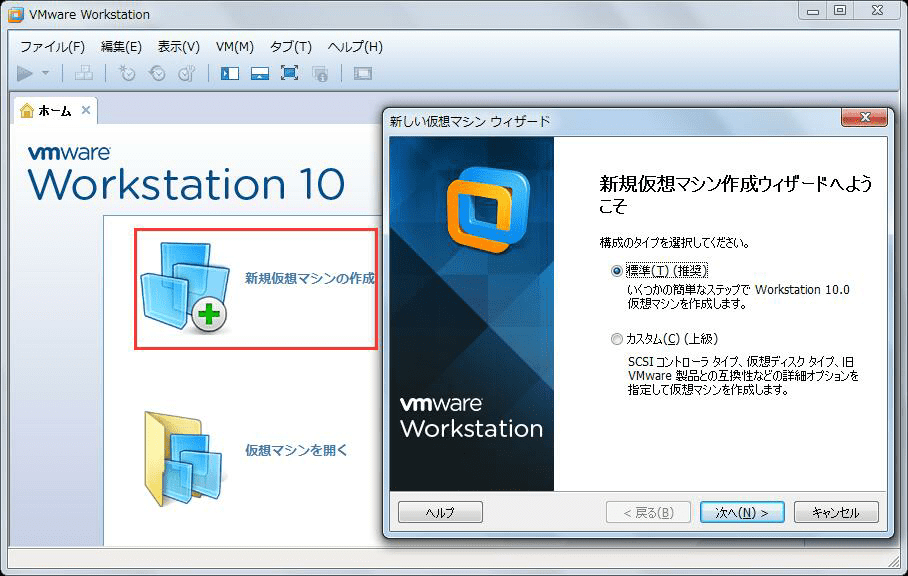Open the ヘルプ(H) menu
Image resolution: width=908 pixels, height=576 pixels.
click(x=355, y=47)
